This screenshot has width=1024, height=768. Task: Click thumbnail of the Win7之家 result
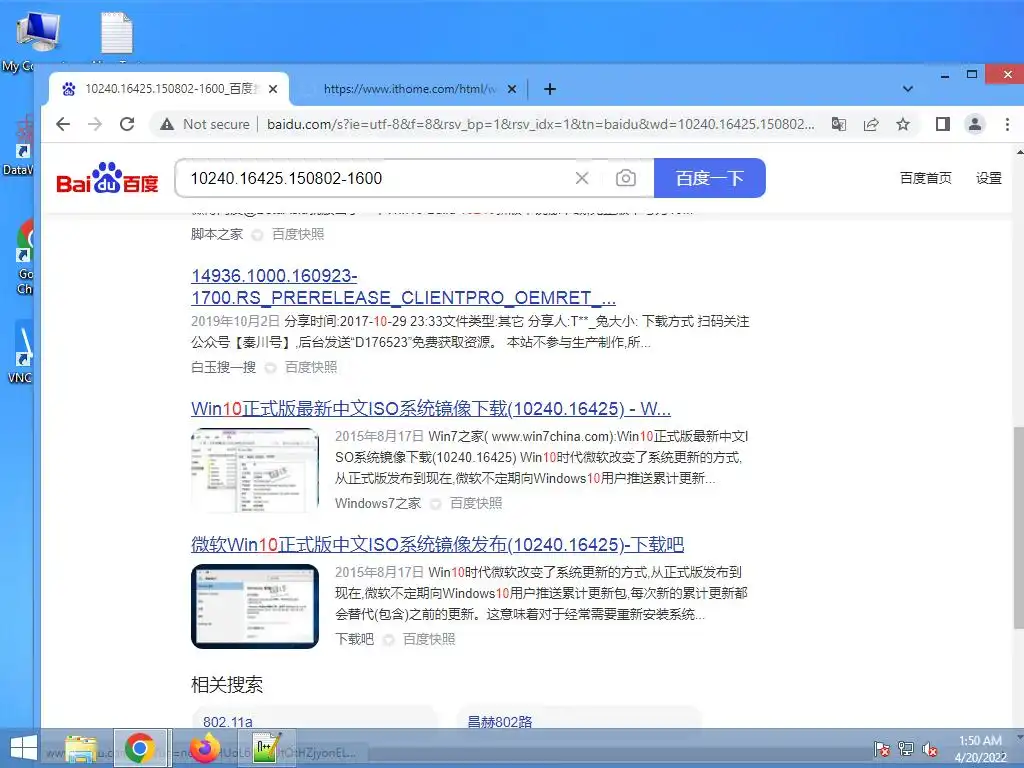(x=255, y=470)
